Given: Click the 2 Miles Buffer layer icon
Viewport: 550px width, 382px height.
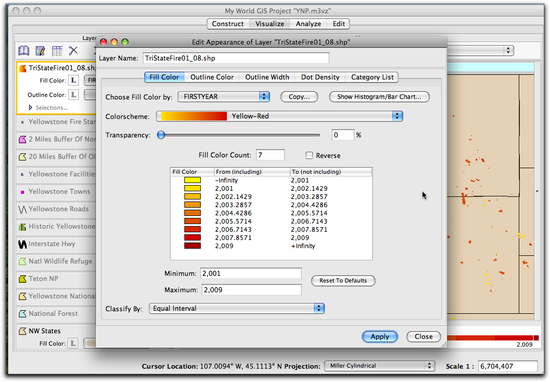Looking at the screenshot, I should point(22,139).
